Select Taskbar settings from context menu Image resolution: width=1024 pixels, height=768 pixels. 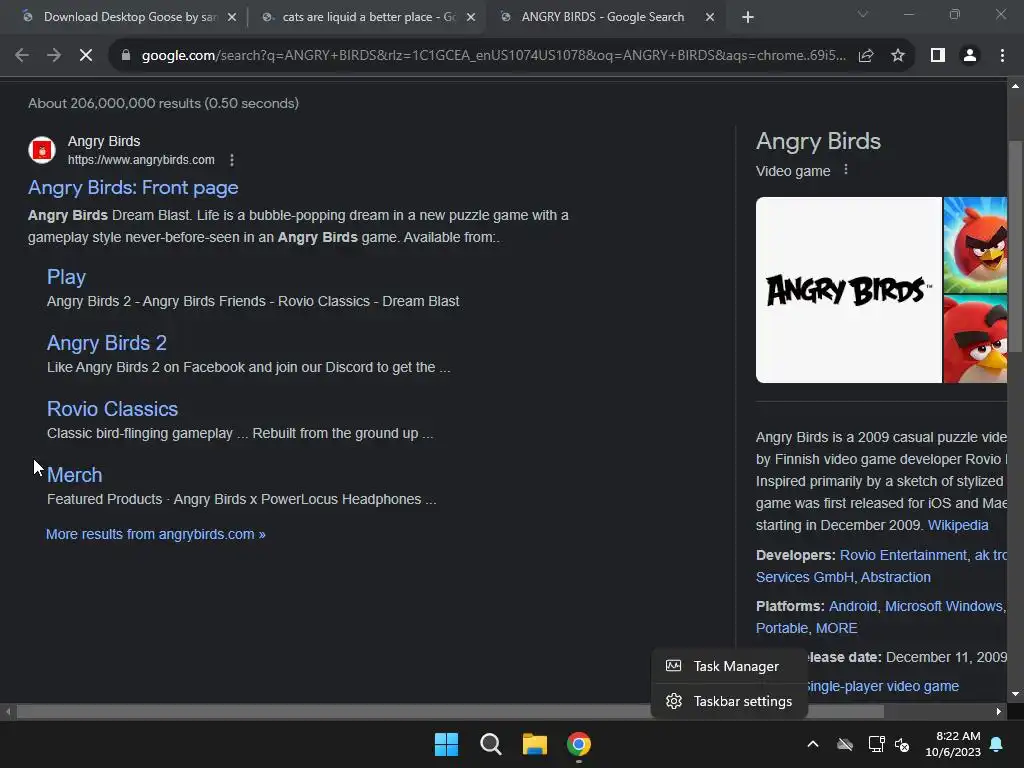coord(729,701)
